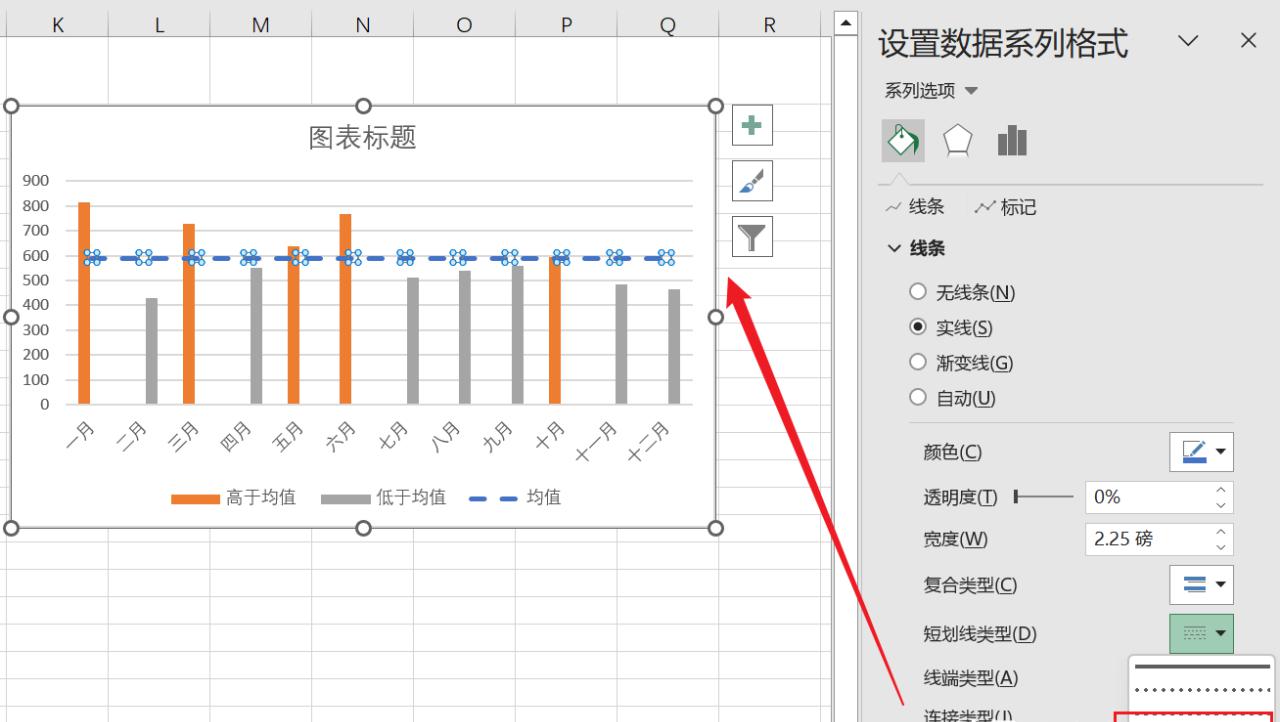Click the 透明度 0% input field
The height and width of the screenshot is (722, 1280).
[1146, 497]
